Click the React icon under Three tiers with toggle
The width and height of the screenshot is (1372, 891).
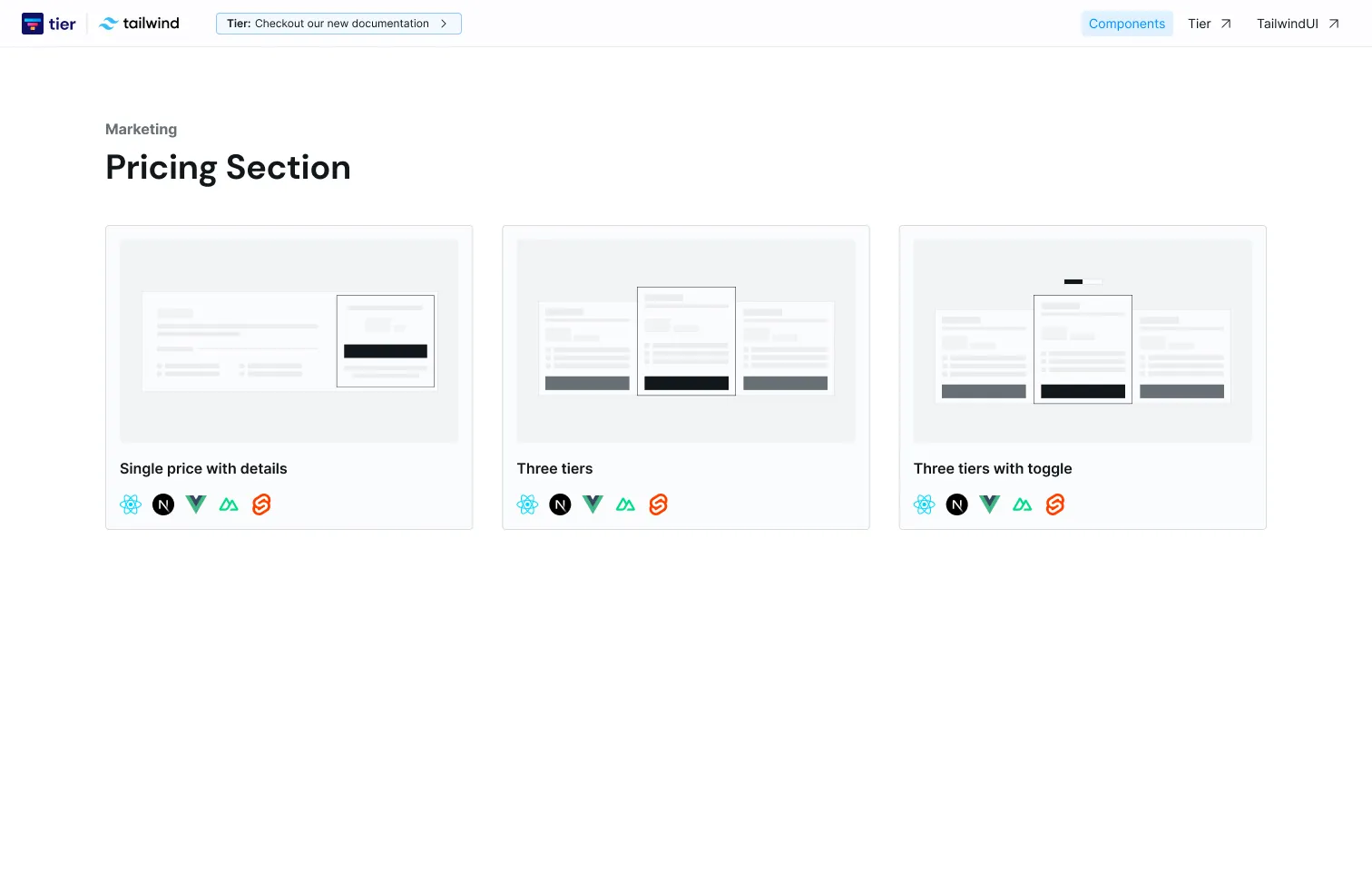tap(924, 504)
